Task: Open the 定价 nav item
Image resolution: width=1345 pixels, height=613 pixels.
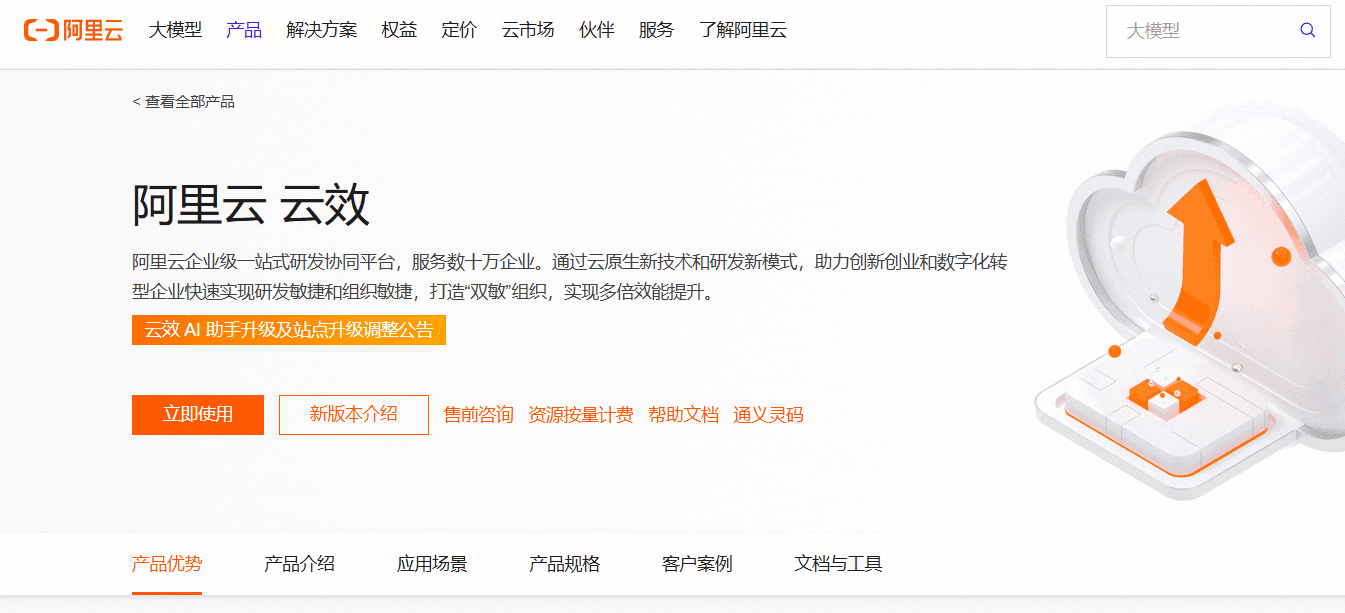Action: pyautogui.click(x=459, y=30)
